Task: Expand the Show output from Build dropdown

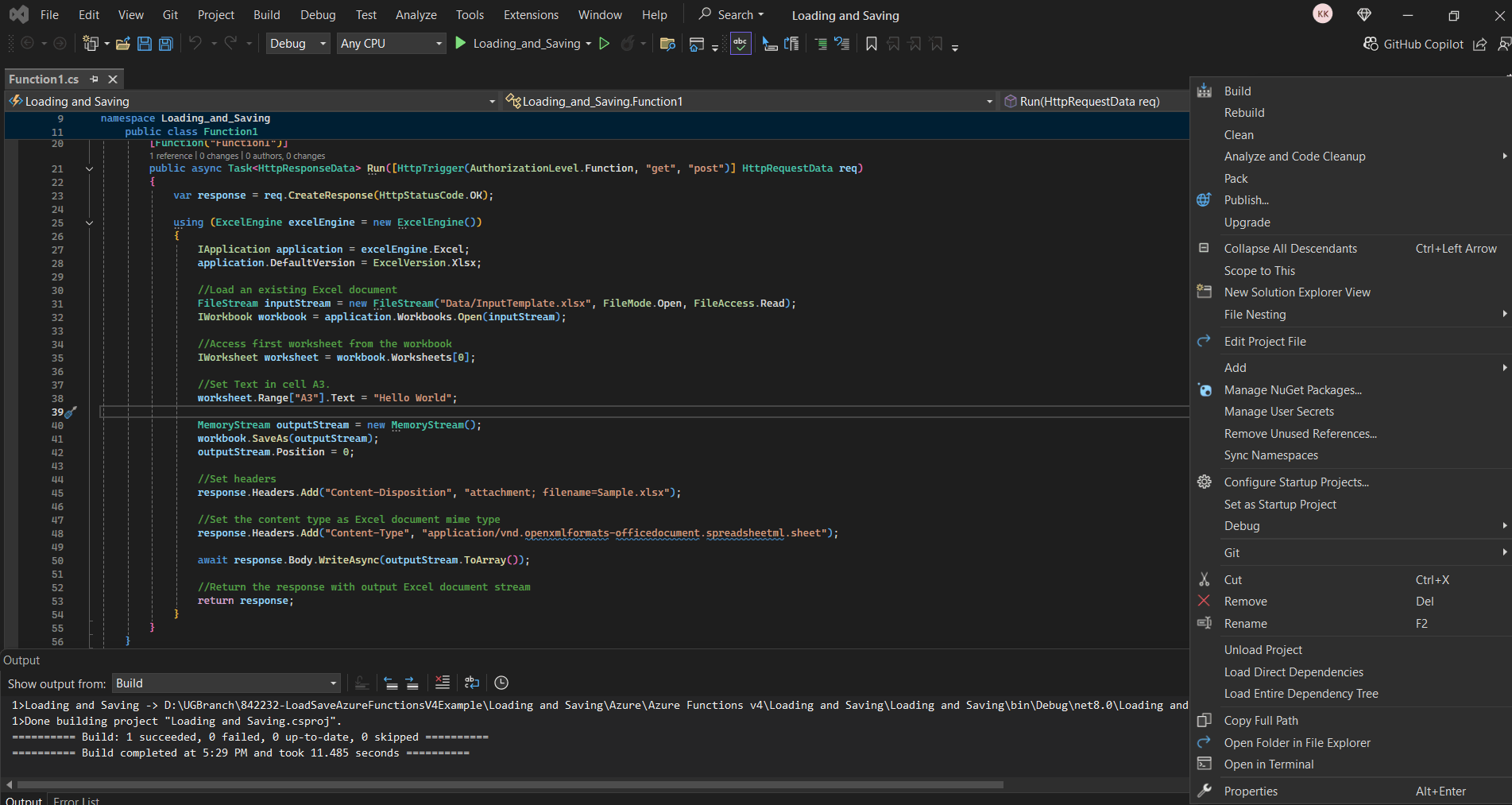Action: pyautogui.click(x=226, y=683)
